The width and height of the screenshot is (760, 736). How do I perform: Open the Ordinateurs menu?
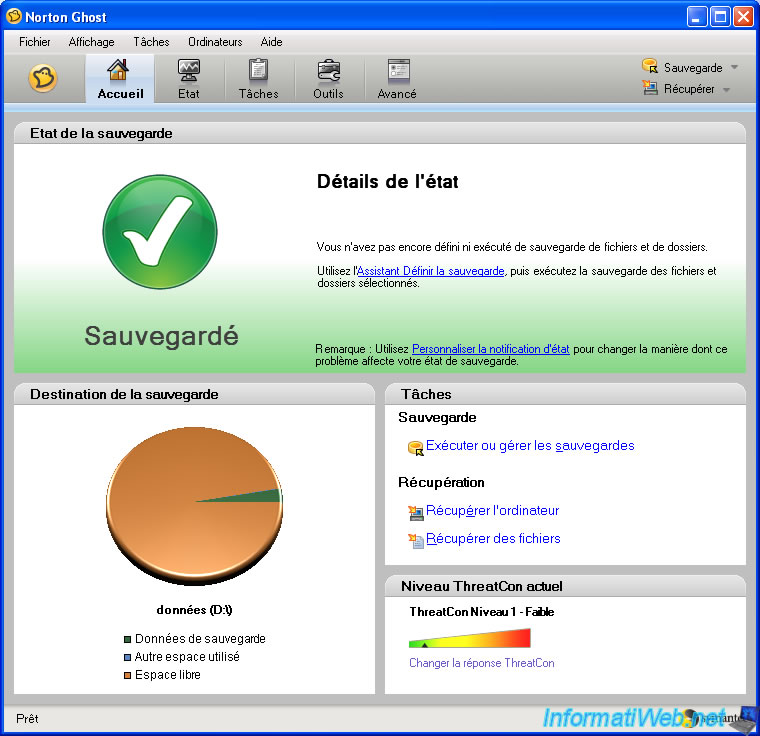(x=215, y=42)
